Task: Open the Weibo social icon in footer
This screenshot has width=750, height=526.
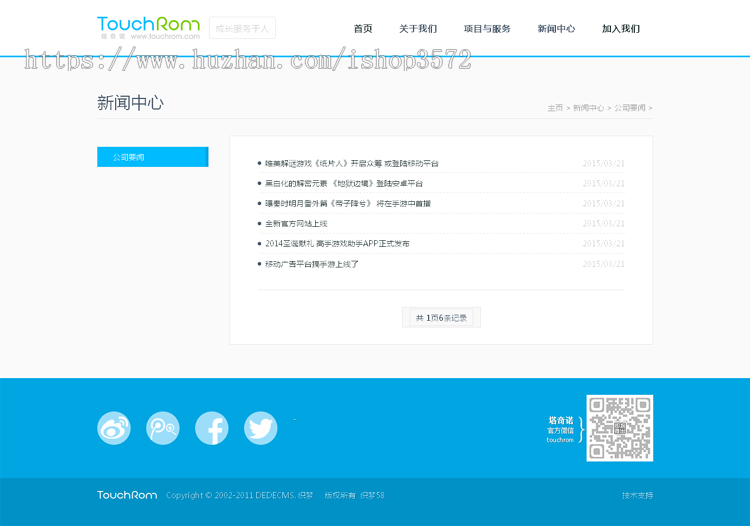Action: coord(114,428)
